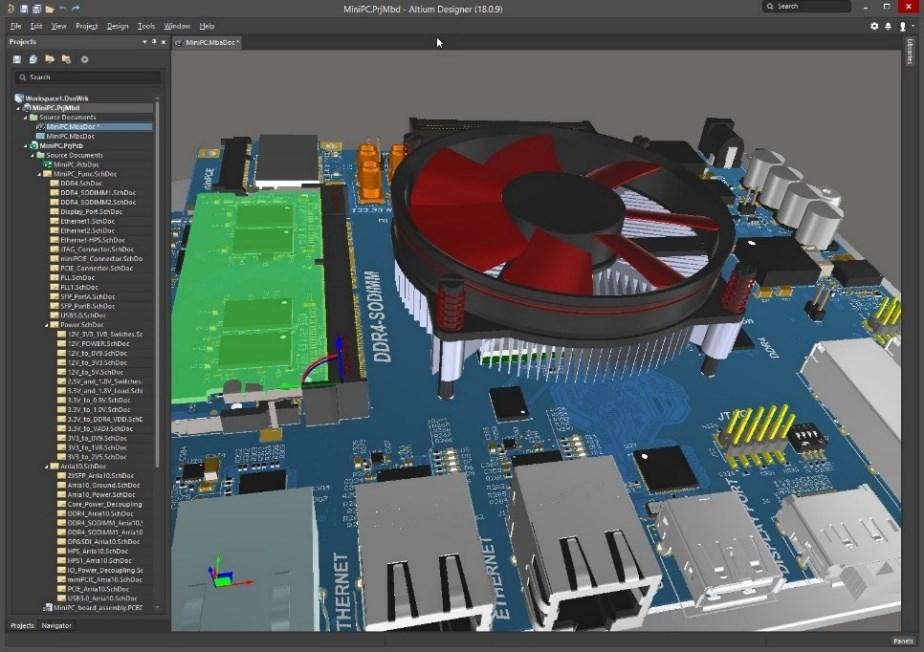924x652 pixels.
Task: Open the Edit menu
Action: pos(37,26)
